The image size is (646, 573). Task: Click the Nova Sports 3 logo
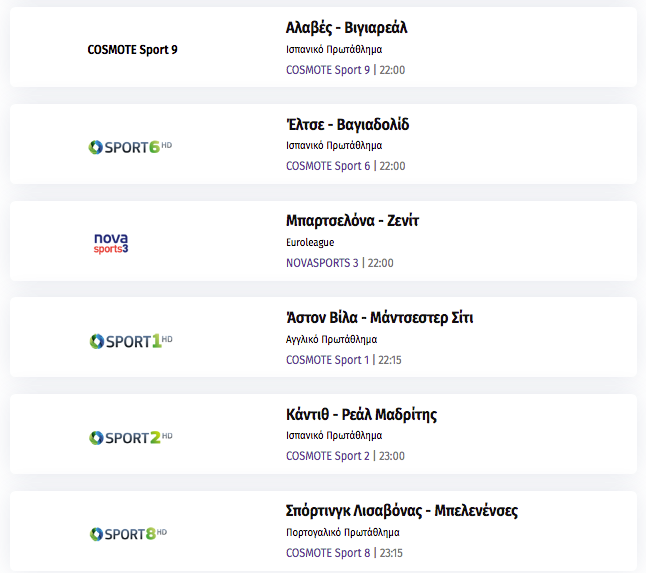111,243
